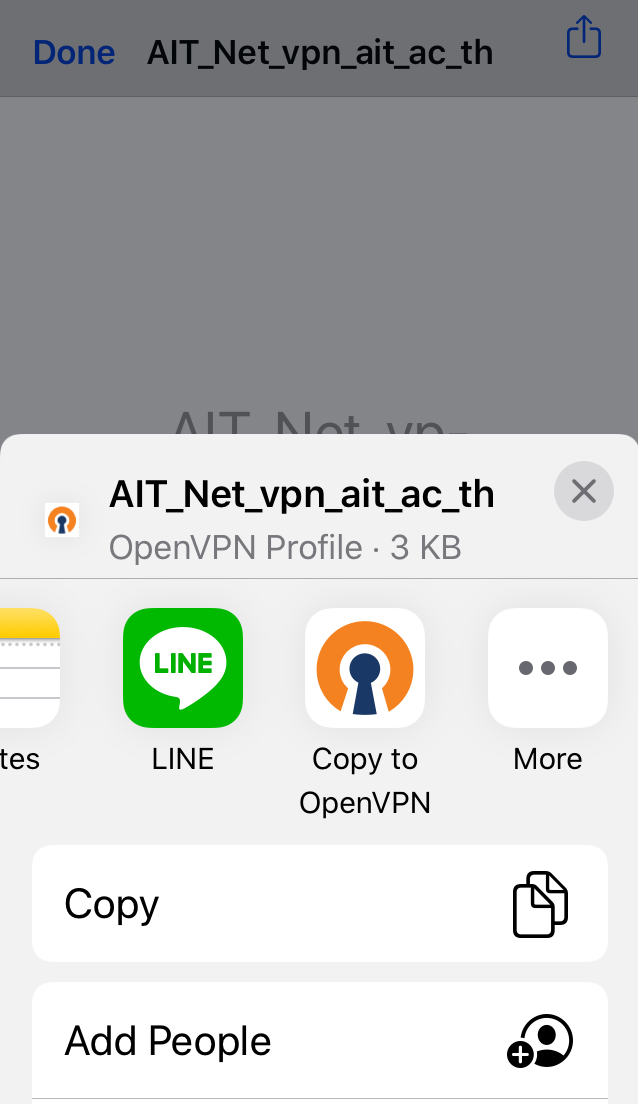Choose the Add People action row
The height and width of the screenshot is (1104, 638).
[320, 1041]
